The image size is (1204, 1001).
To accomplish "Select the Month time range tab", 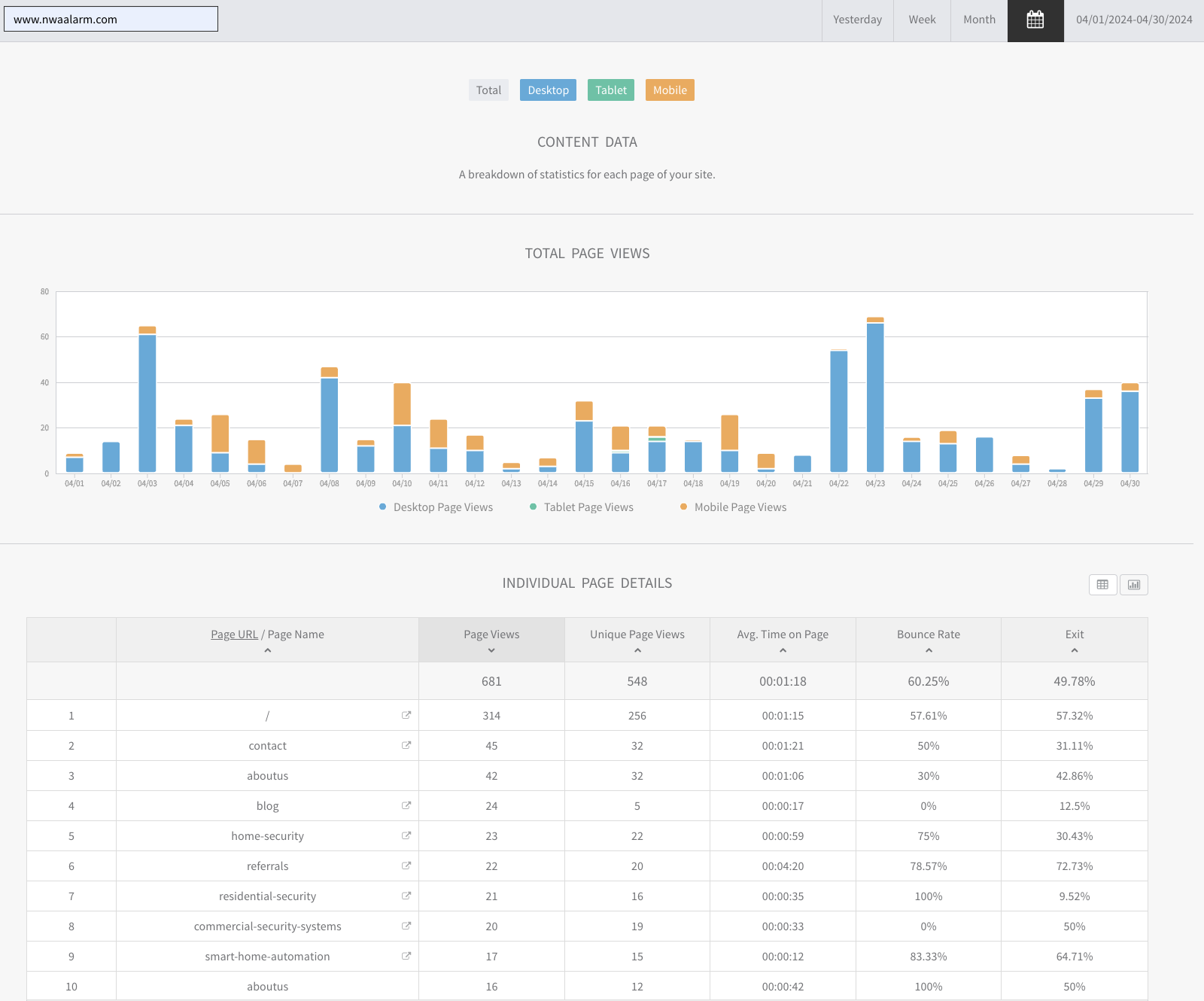I will [x=979, y=20].
